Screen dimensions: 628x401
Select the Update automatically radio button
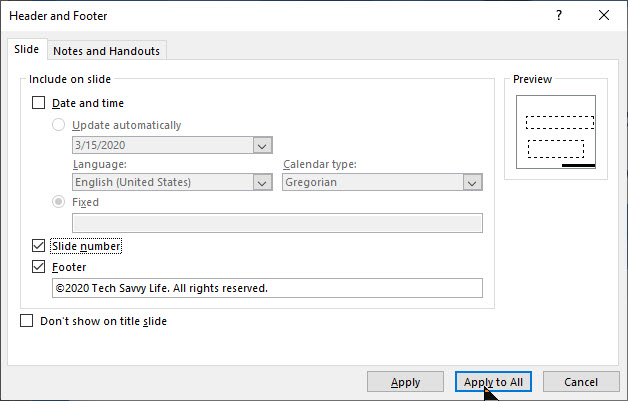coord(59,125)
